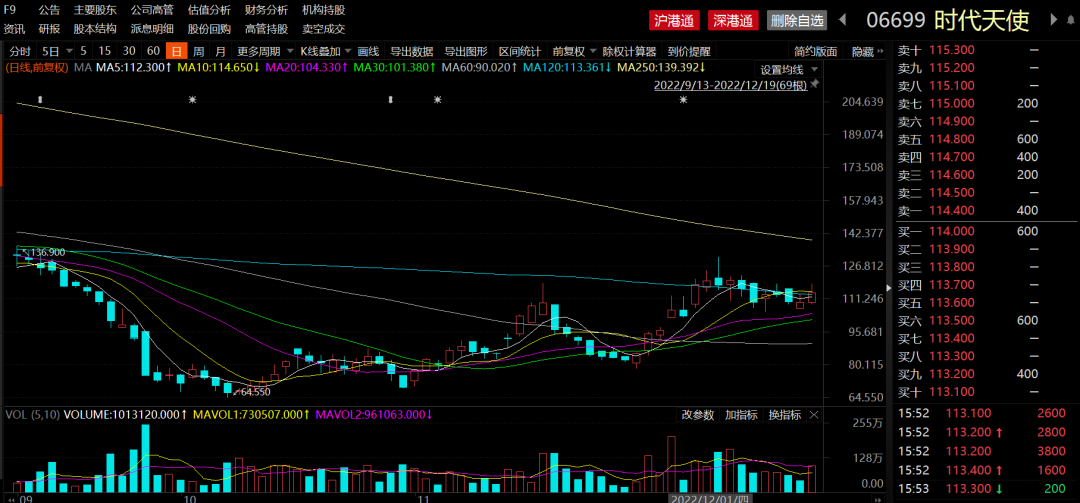1080x503 pixels.
Task: Close the VOL indicator panel with X
Action: (x=815, y=415)
